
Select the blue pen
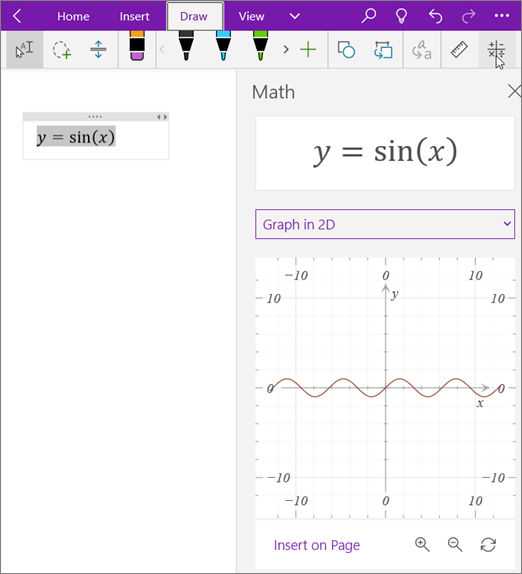tap(223, 46)
